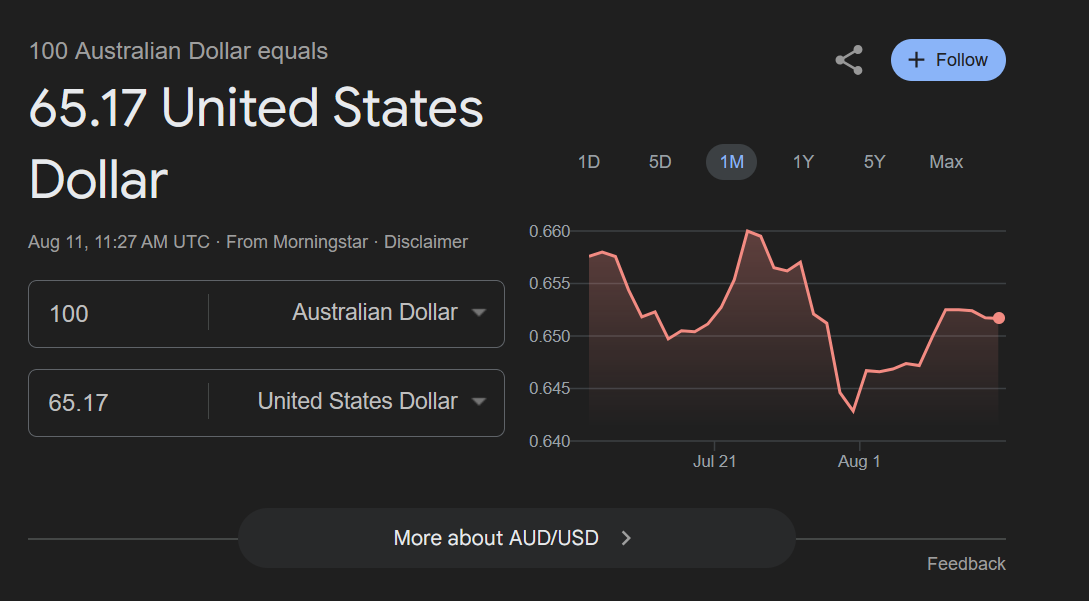Click the "100 Australian Dollar equals" text
1089x601 pixels.
178,51
